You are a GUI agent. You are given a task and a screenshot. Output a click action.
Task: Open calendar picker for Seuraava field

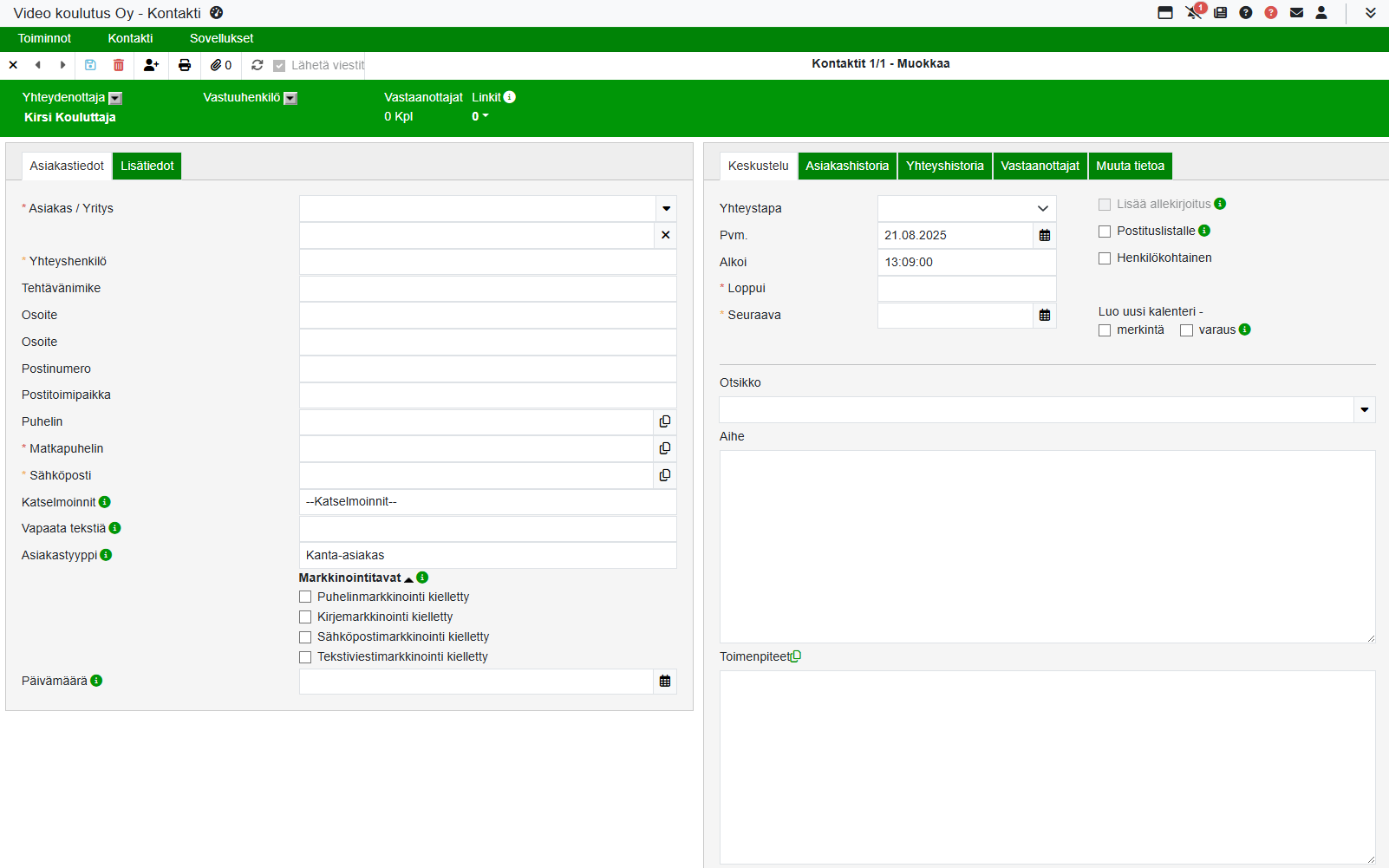1045,316
